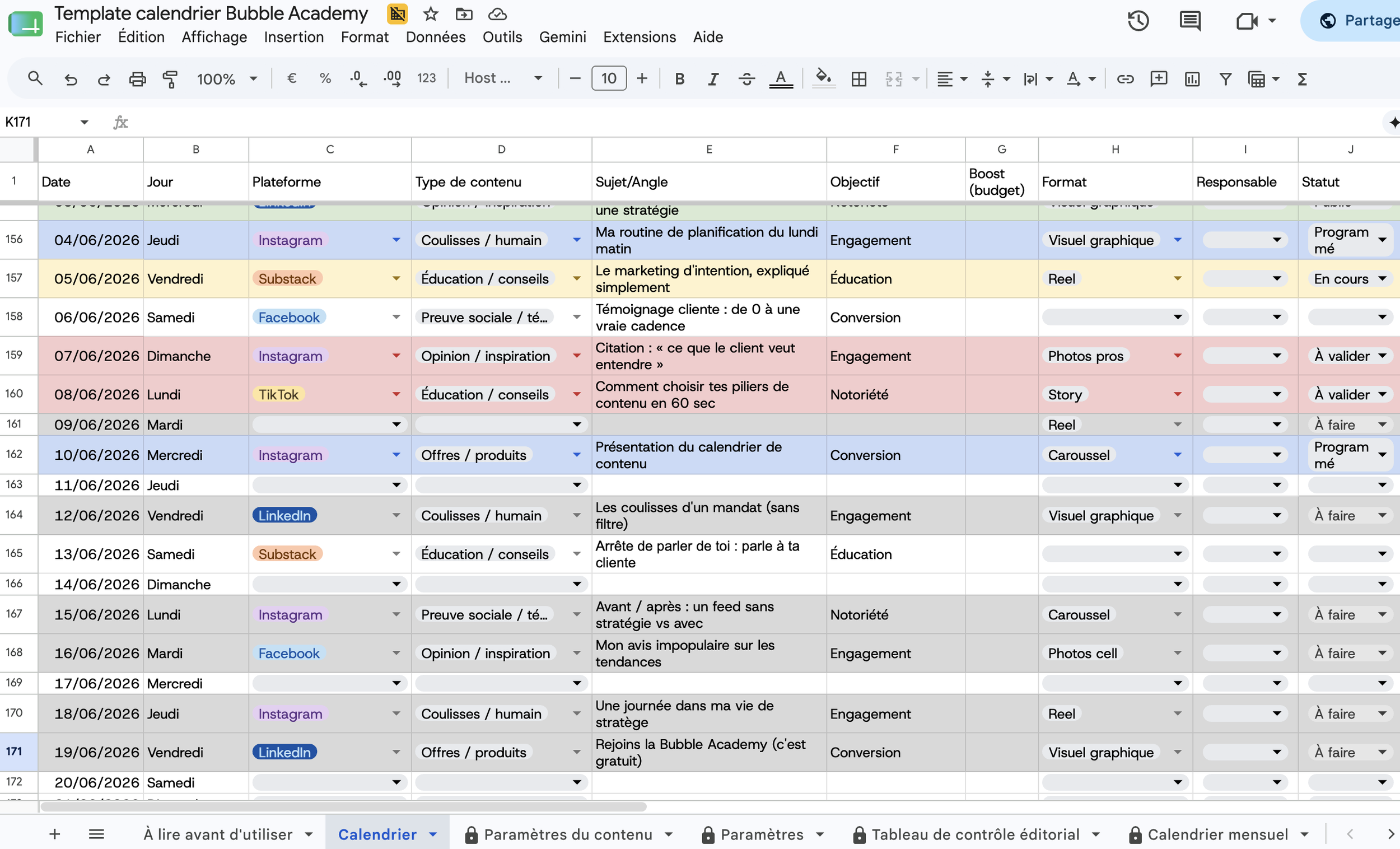This screenshot has width=1400, height=849.
Task: Switch to Paramètres du contenu sheet tab
Action: [568, 834]
